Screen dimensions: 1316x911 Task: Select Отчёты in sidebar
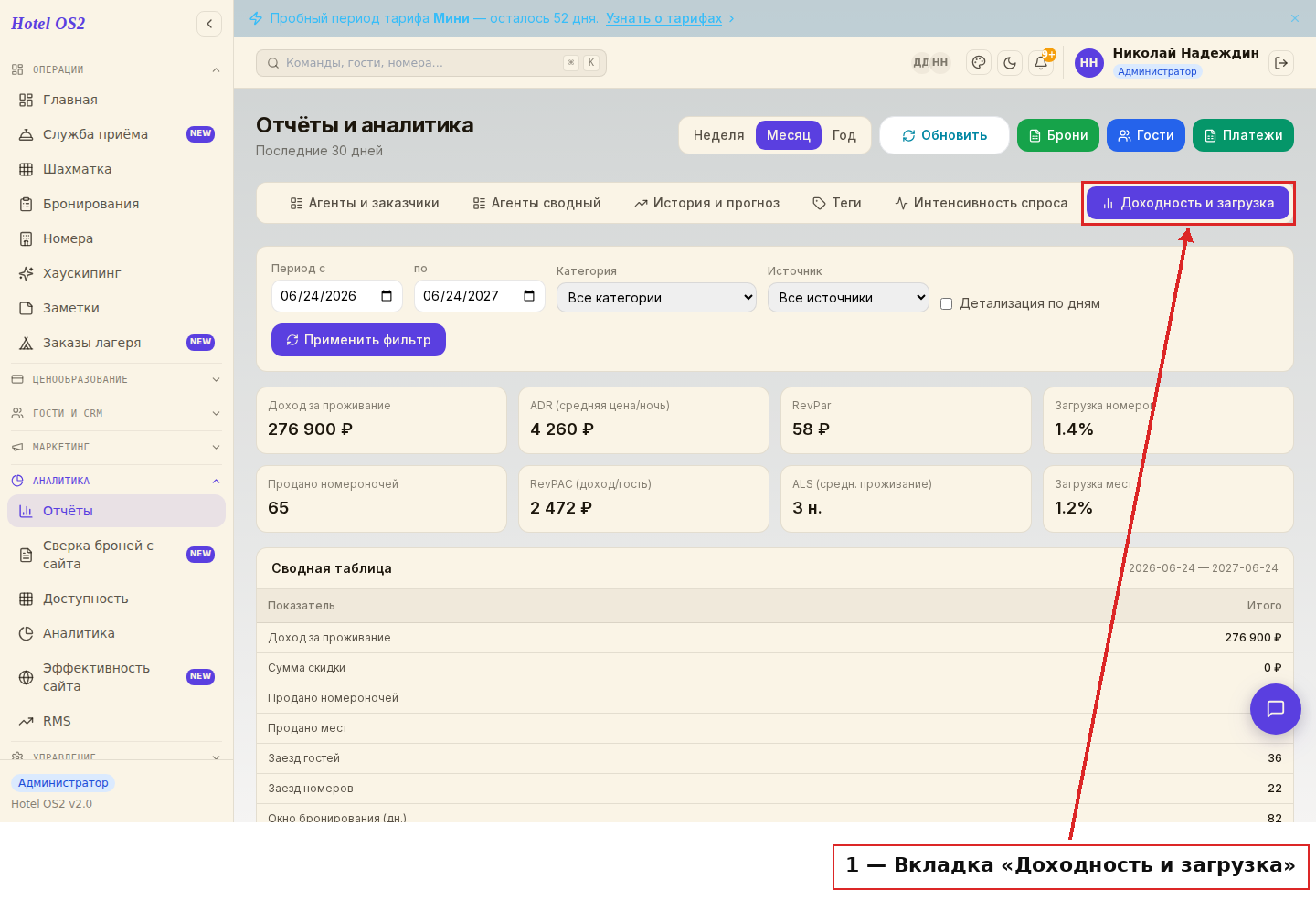pyautogui.click(x=116, y=511)
